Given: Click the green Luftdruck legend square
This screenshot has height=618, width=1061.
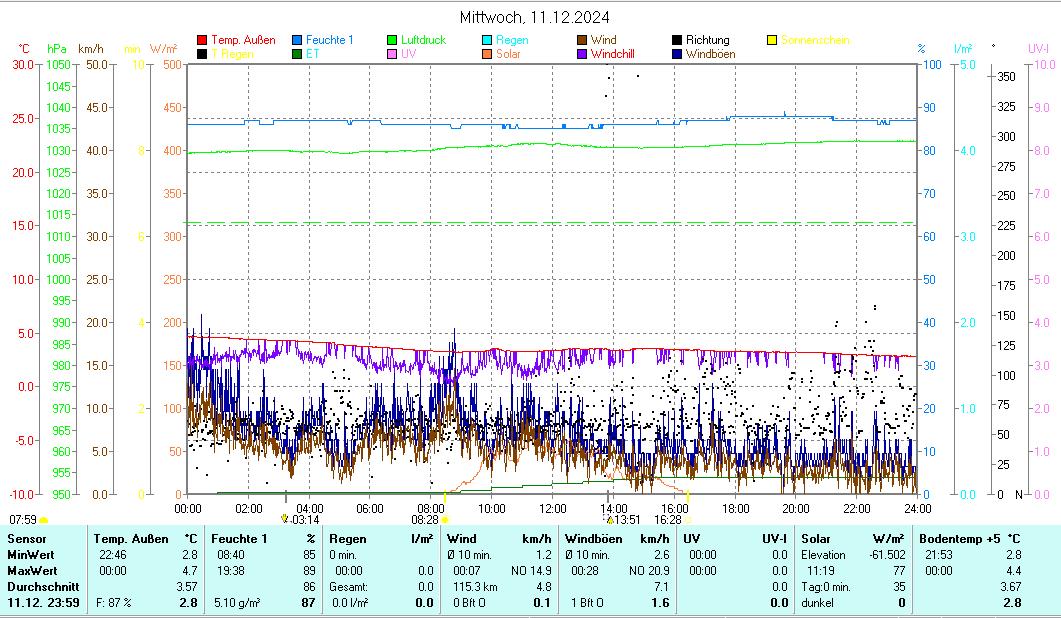Looking at the screenshot, I should coord(392,40).
